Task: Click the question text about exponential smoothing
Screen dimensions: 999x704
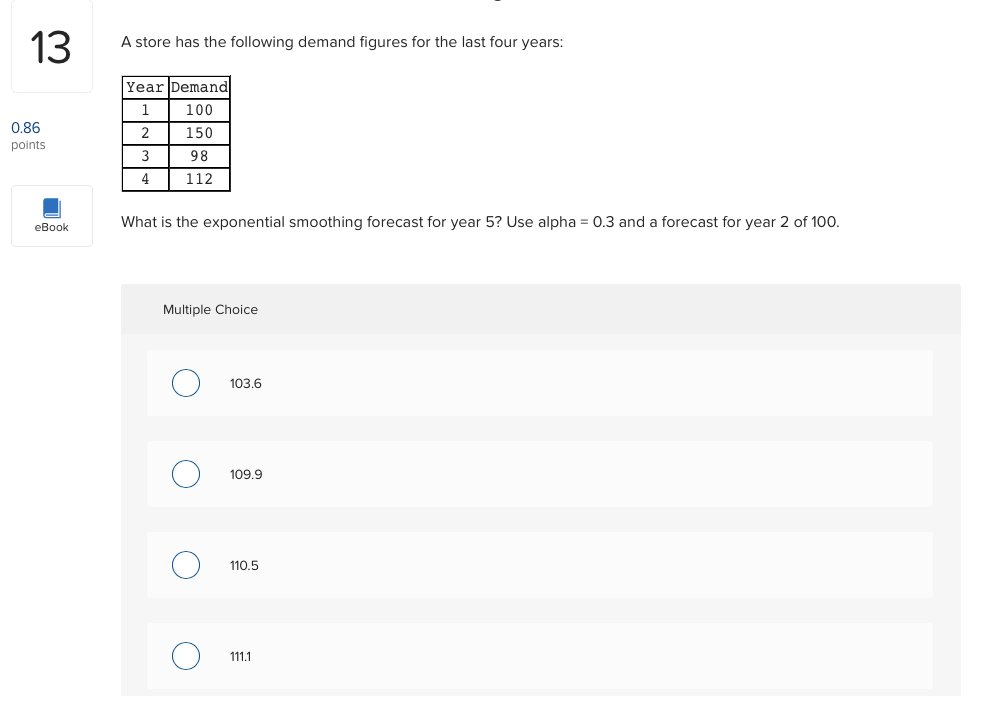Action: [480, 222]
